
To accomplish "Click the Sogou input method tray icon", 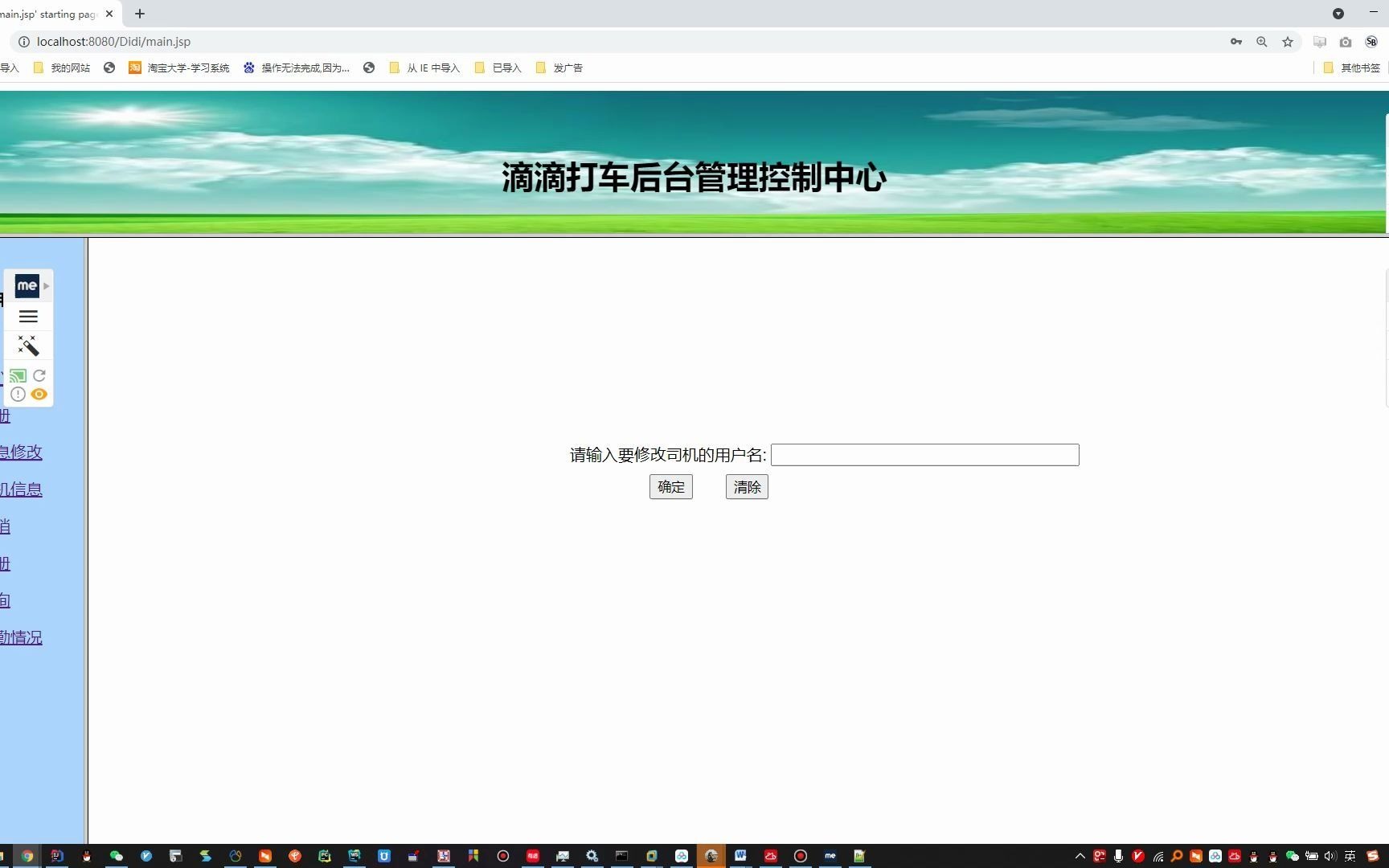I will pos(1373,856).
